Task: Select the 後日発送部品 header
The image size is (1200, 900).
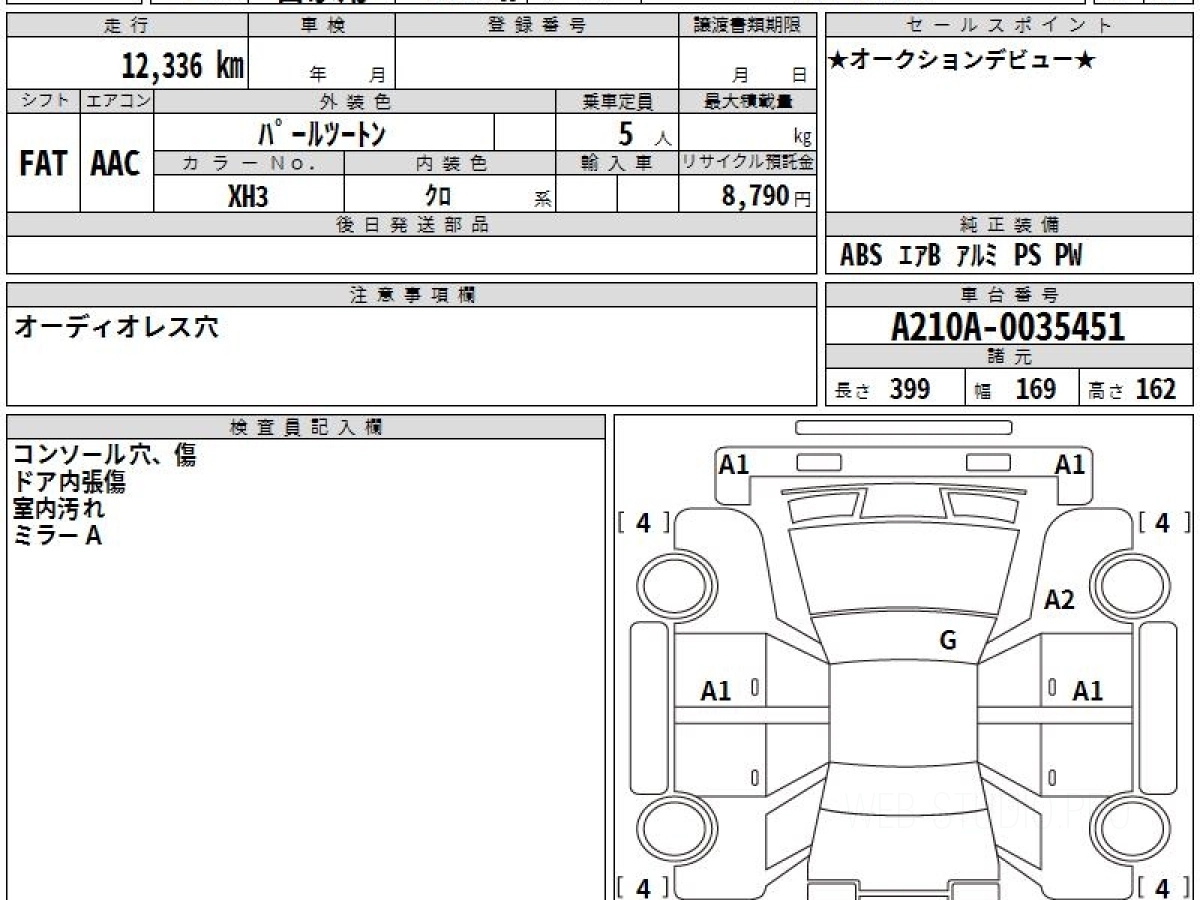Action: tap(412, 225)
